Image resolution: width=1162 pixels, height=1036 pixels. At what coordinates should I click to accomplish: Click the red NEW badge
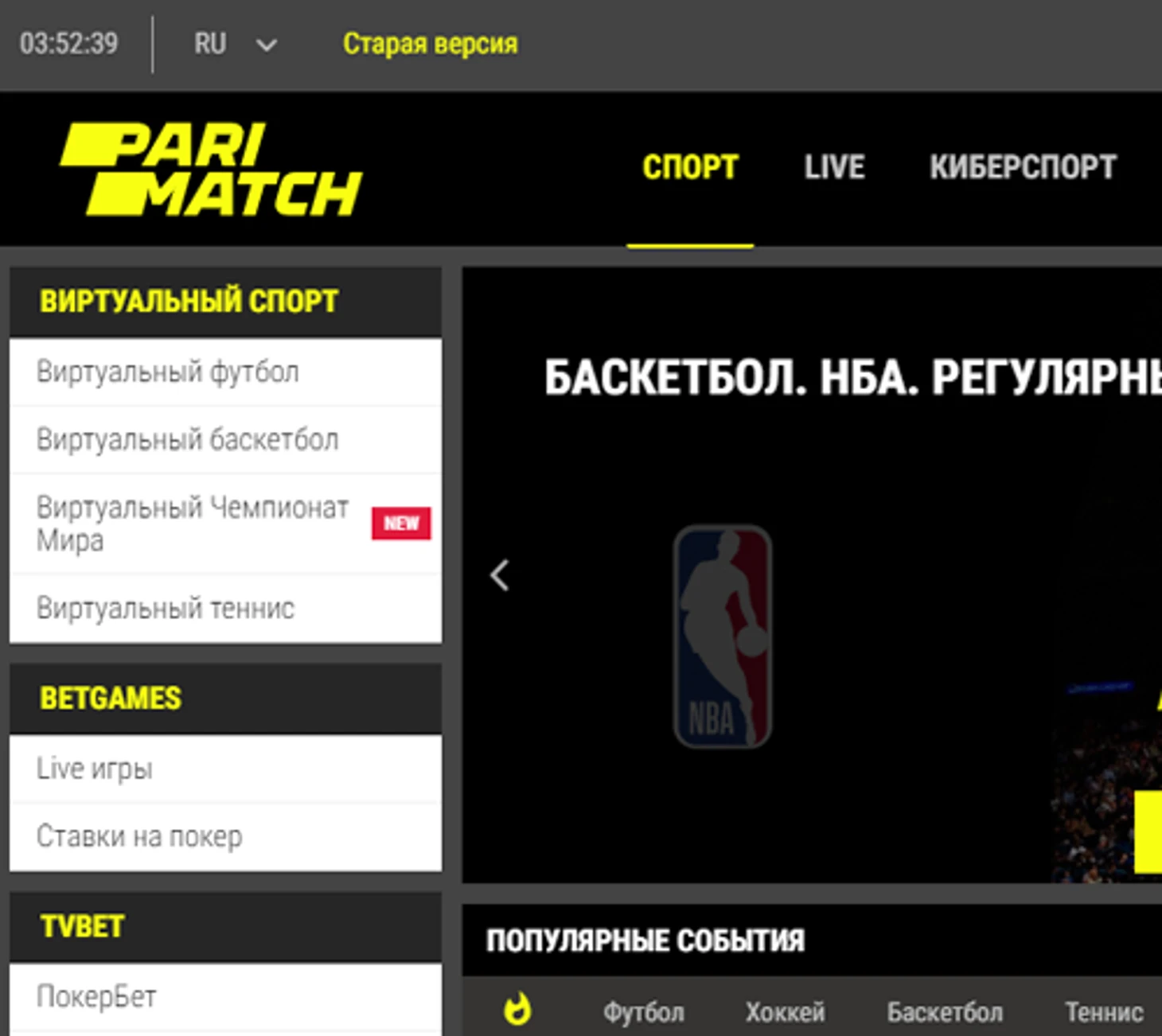401,524
